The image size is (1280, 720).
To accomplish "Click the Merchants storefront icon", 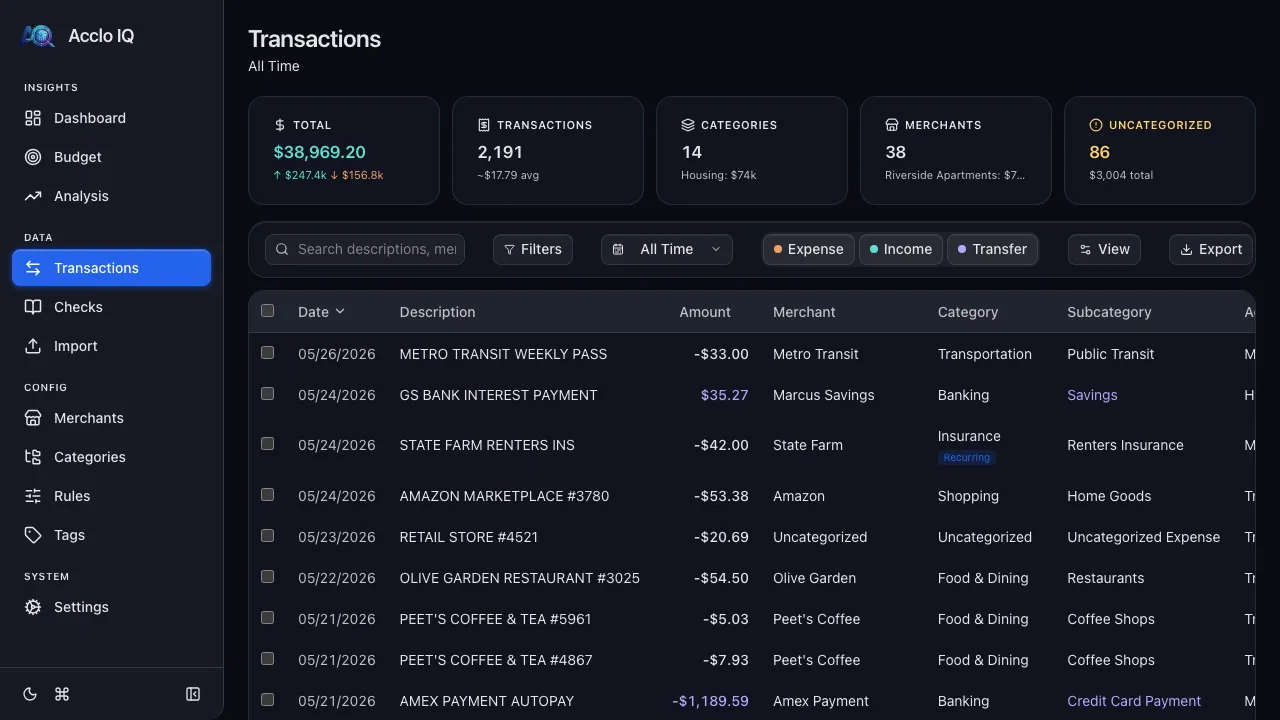I will pos(33,418).
